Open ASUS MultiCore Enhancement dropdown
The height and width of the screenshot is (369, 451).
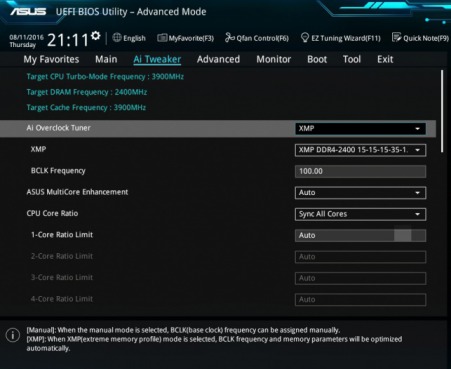click(360, 193)
